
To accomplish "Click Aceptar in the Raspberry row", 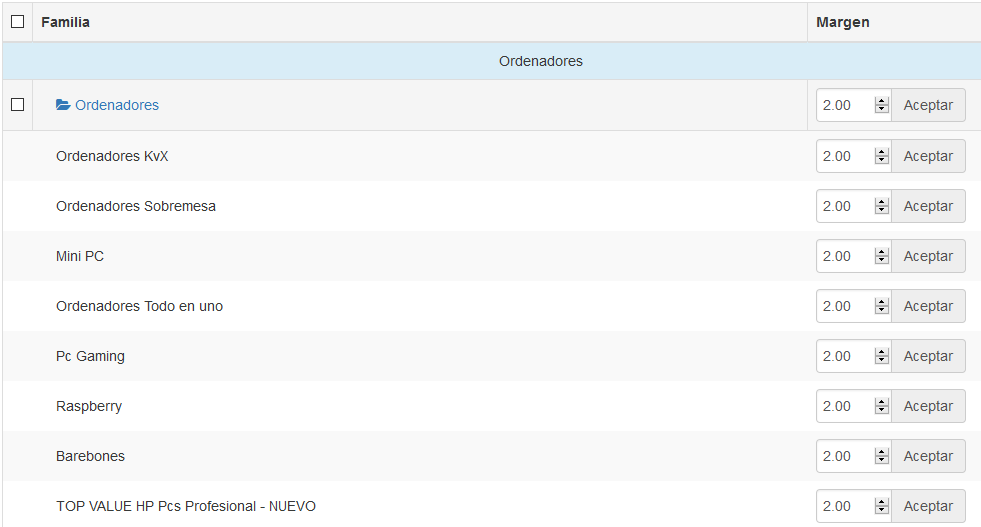I will (x=928, y=406).
